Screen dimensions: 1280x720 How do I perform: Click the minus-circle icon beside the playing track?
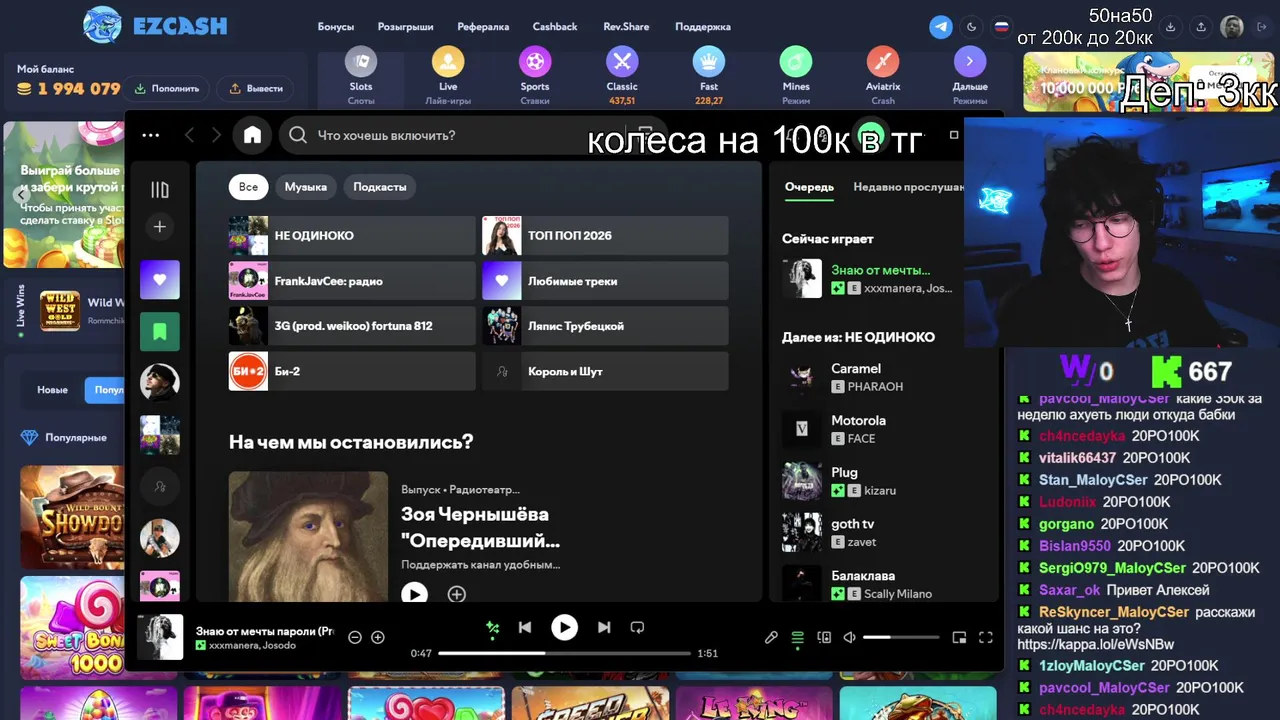[354, 637]
